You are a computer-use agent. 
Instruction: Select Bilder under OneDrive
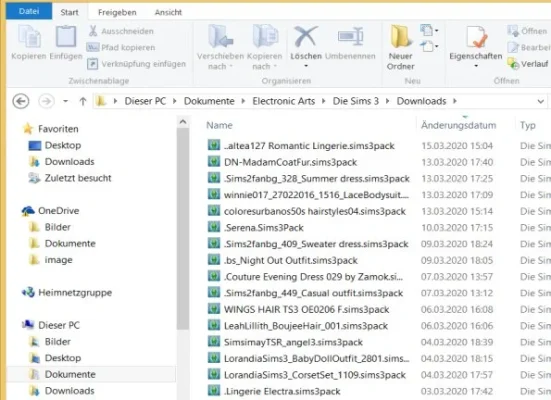click(50, 227)
